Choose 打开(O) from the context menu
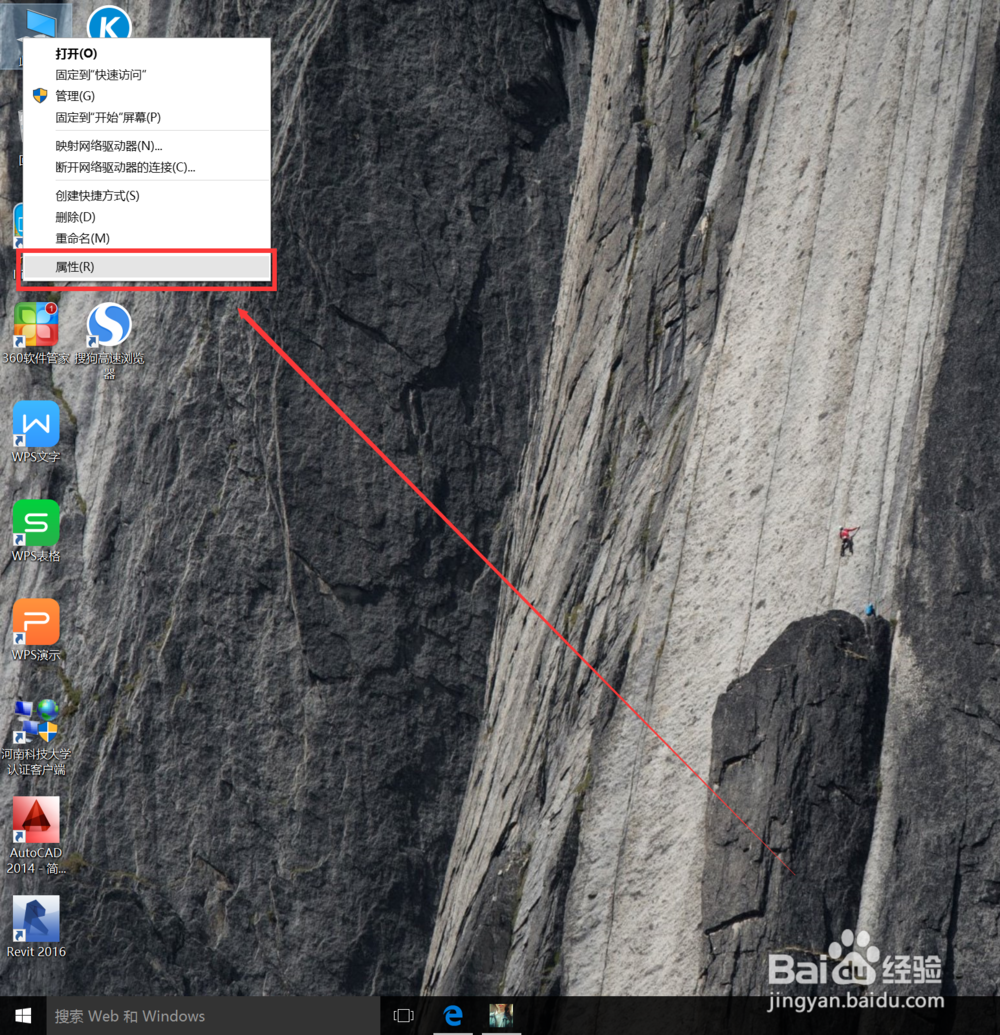The image size is (1000, 1035). coord(147,53)
